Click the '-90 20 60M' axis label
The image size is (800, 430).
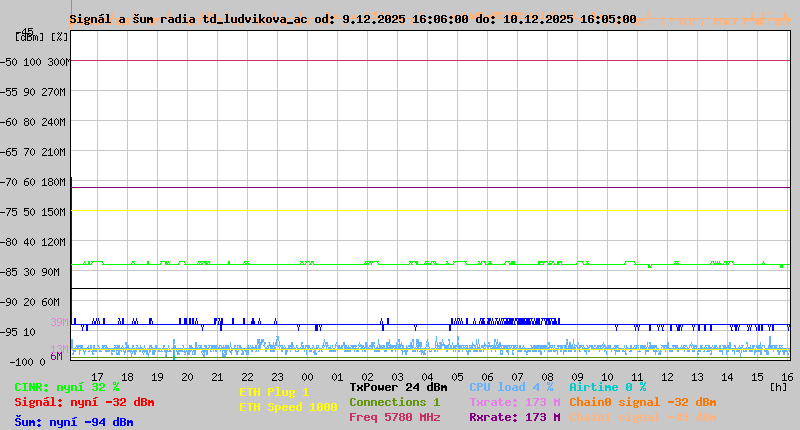coord(30,302)
